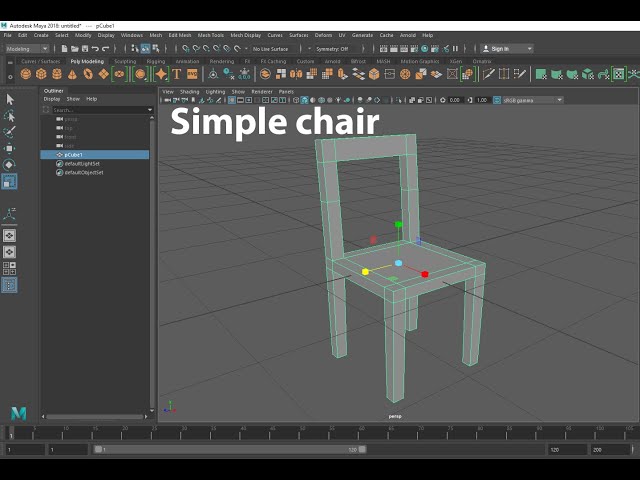
Task: Toggle select by hierarchy mode
Action: point(135,49)
